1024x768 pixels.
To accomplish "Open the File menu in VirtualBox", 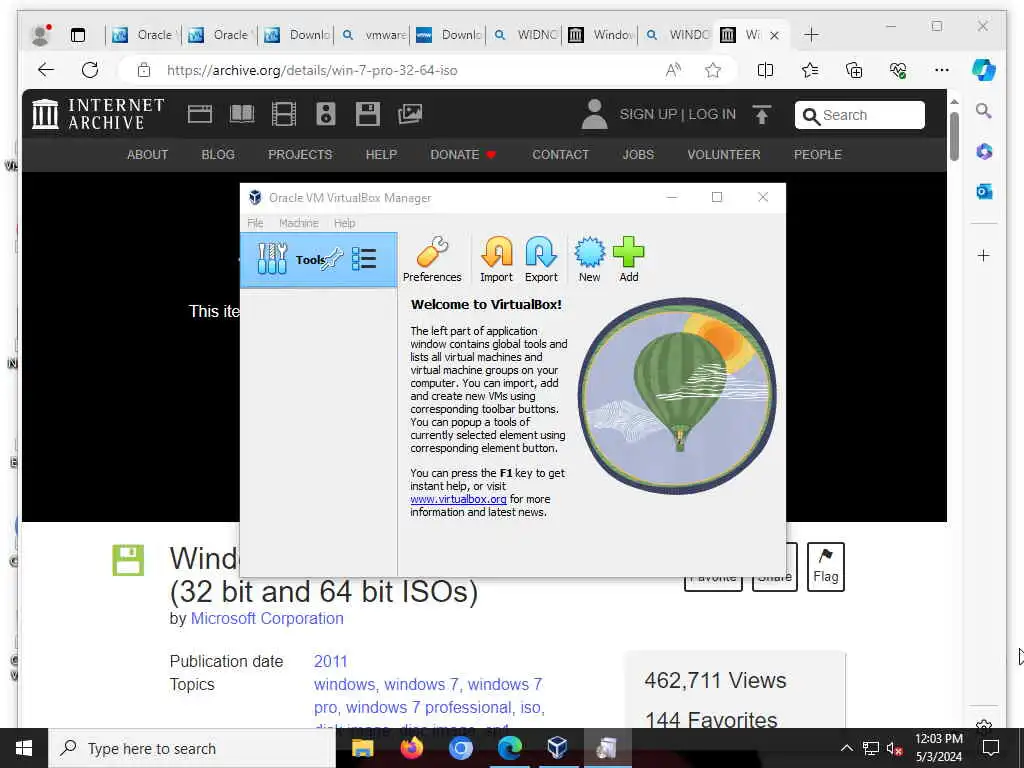I will pos(255,223).
